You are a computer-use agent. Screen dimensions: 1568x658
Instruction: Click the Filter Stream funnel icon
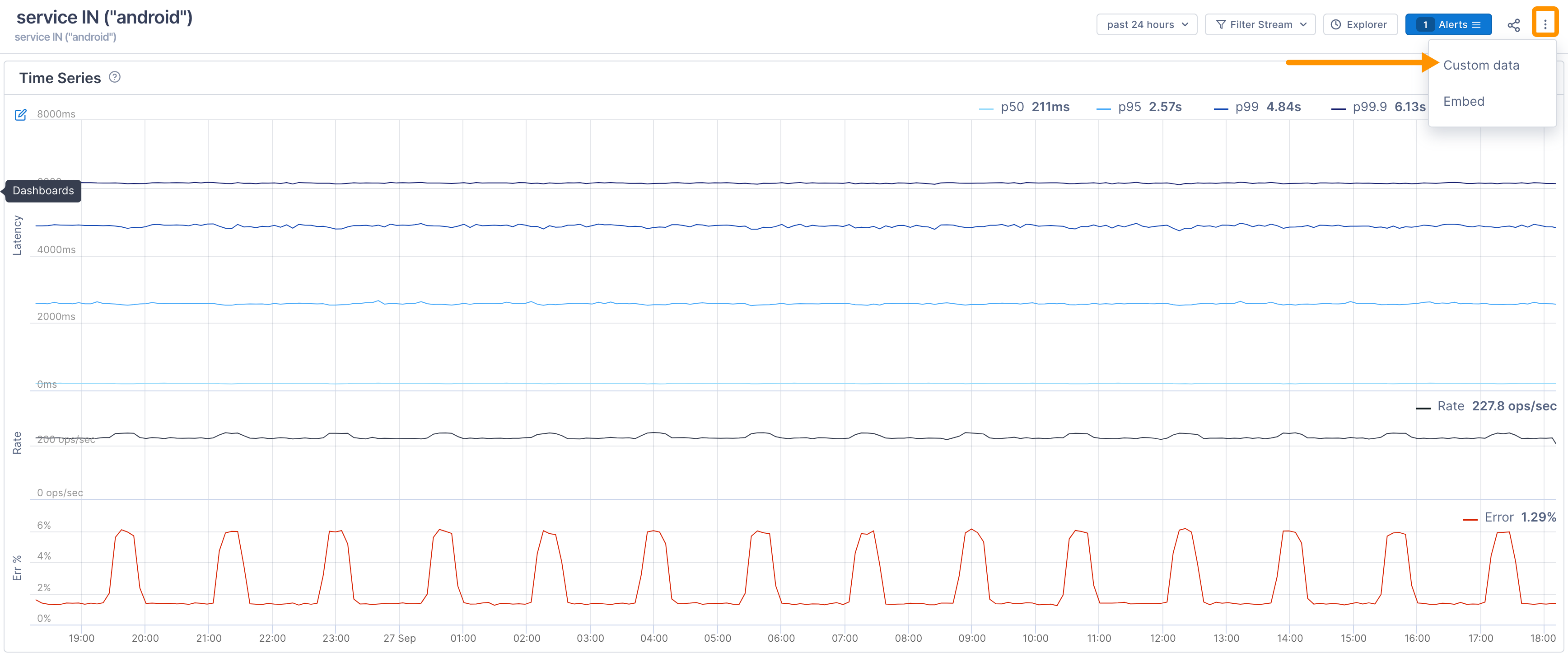point(1220,25)
